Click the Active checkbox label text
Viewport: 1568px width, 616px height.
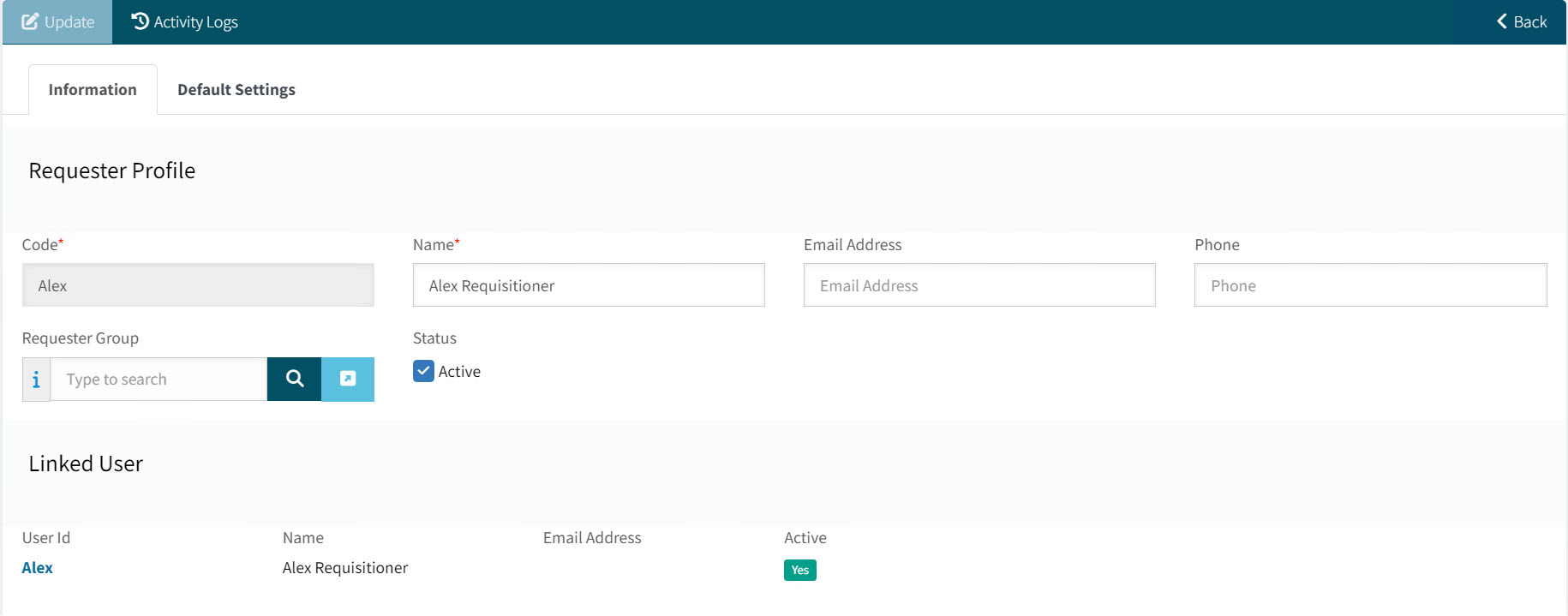(459, 372)
